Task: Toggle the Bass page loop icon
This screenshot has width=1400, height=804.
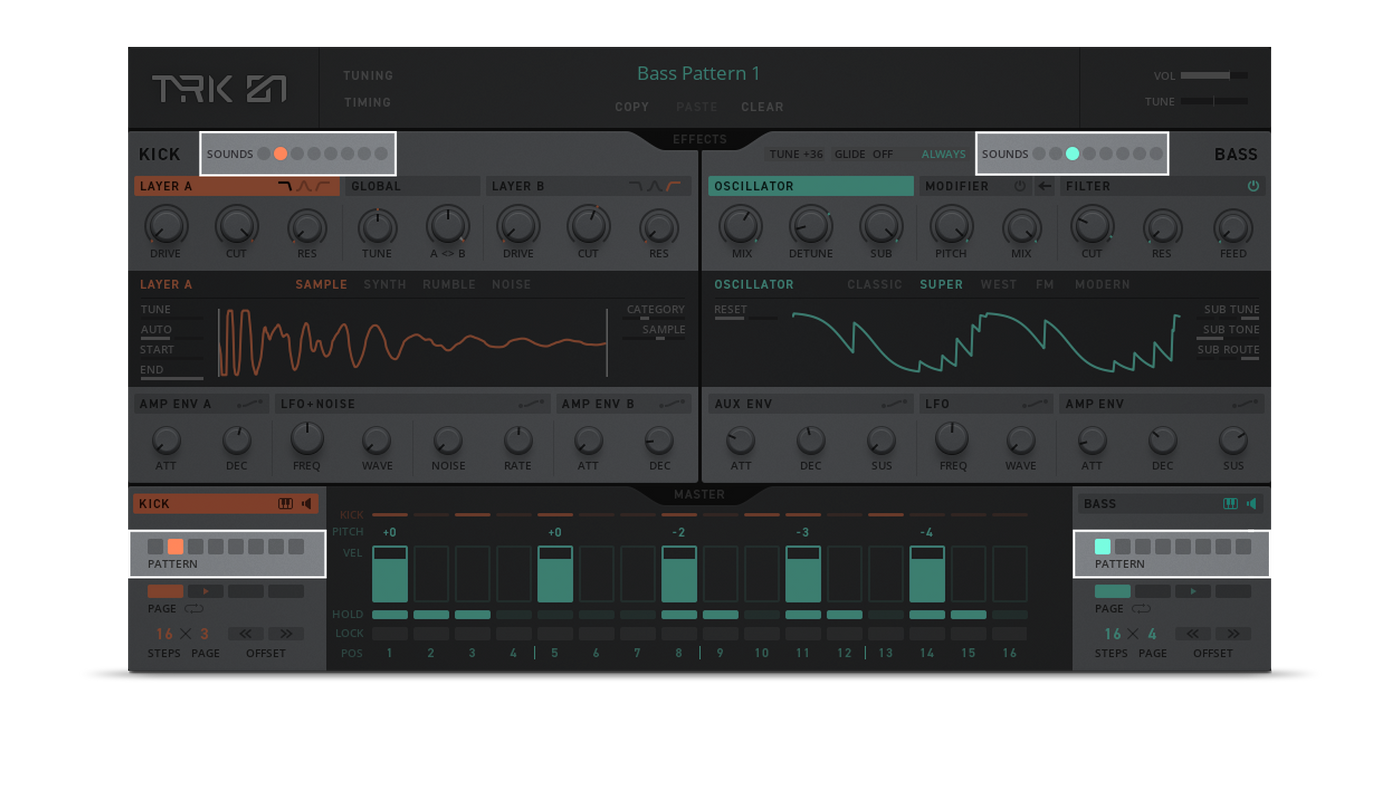Action: [1141, 609]
